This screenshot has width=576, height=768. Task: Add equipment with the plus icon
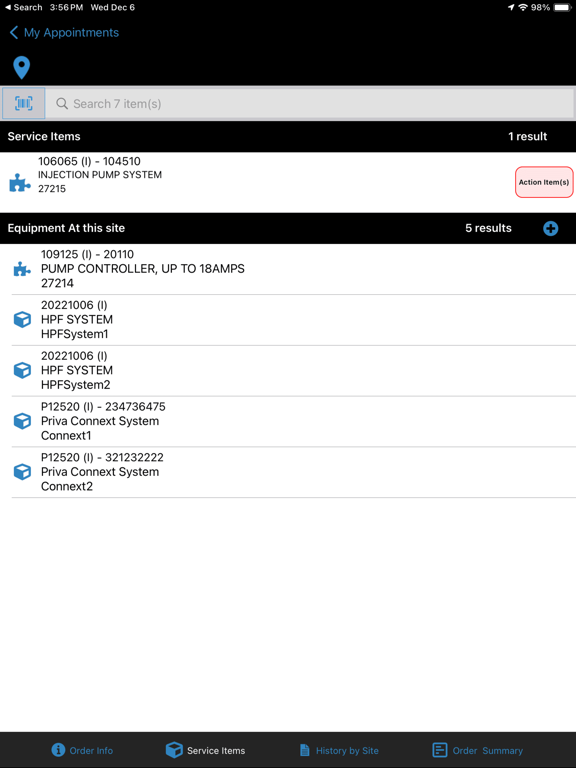coord(551,228)
